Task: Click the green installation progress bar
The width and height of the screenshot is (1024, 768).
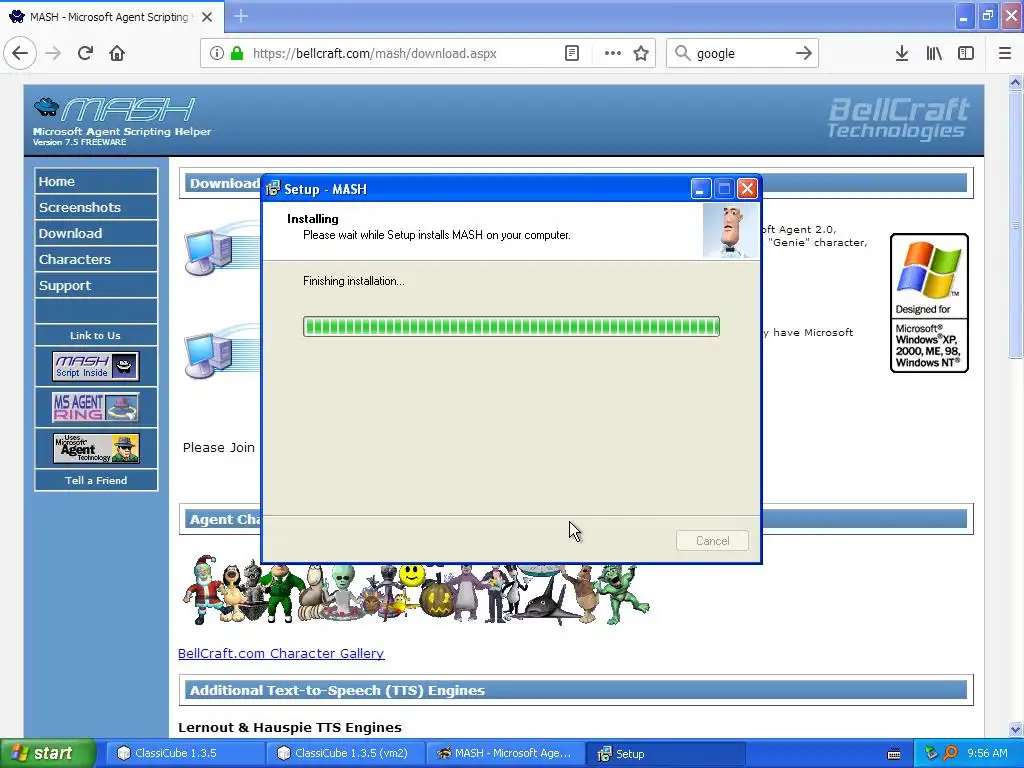Action: click(511, 327)
